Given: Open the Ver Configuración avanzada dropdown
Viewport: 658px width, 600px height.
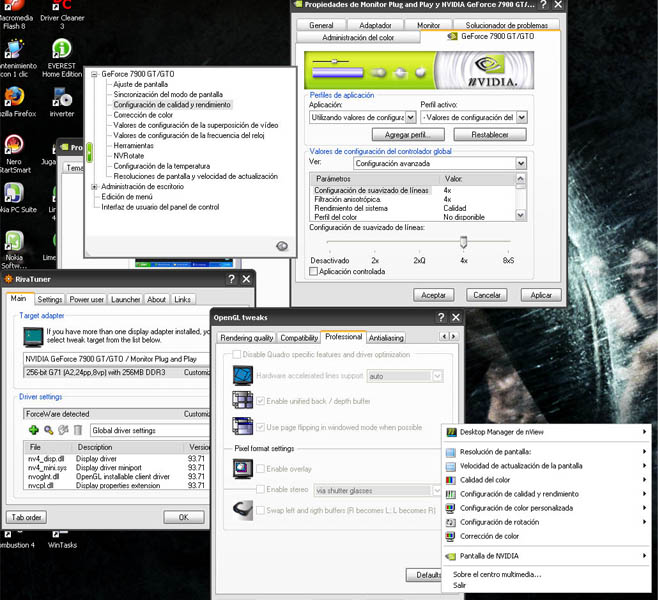Looking at the screenshot, I should click(x=521, y=163).
